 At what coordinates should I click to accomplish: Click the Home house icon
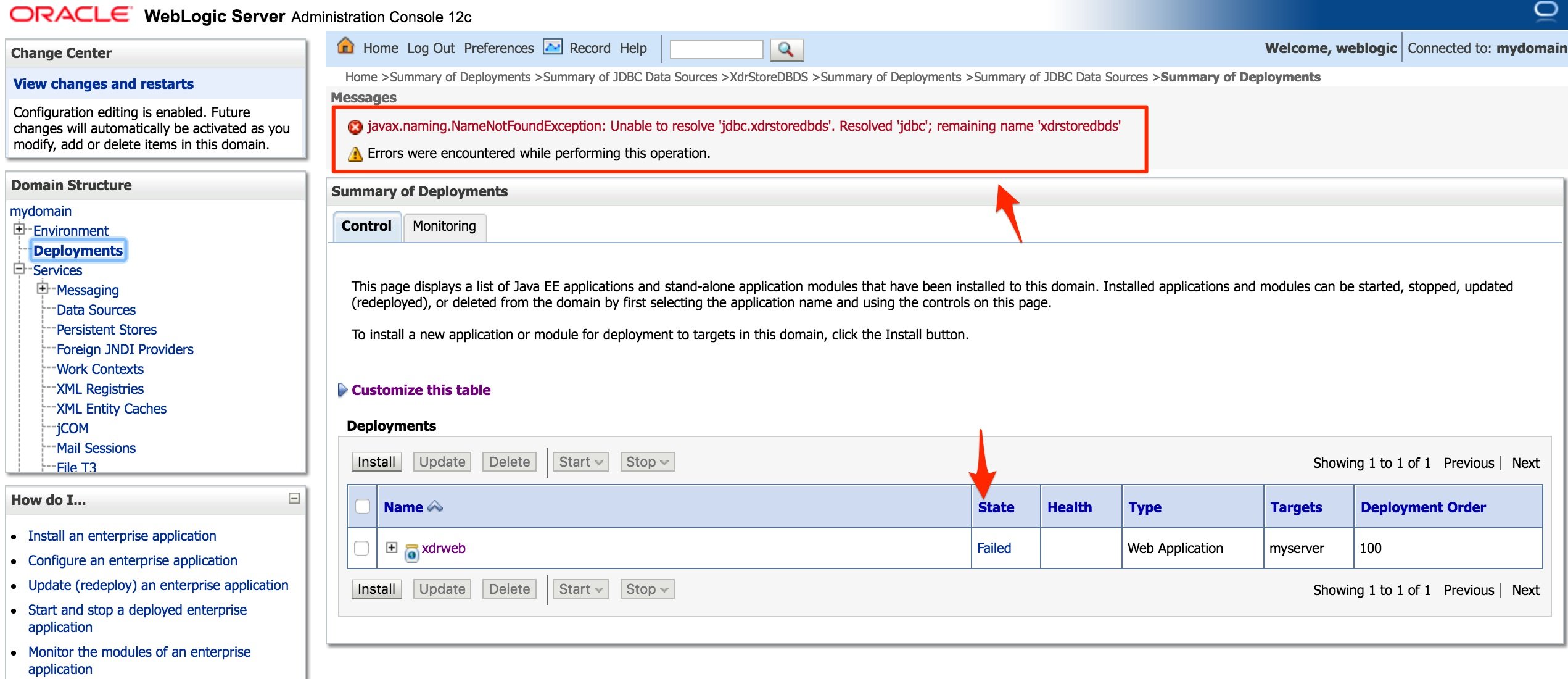pos(345,46)
